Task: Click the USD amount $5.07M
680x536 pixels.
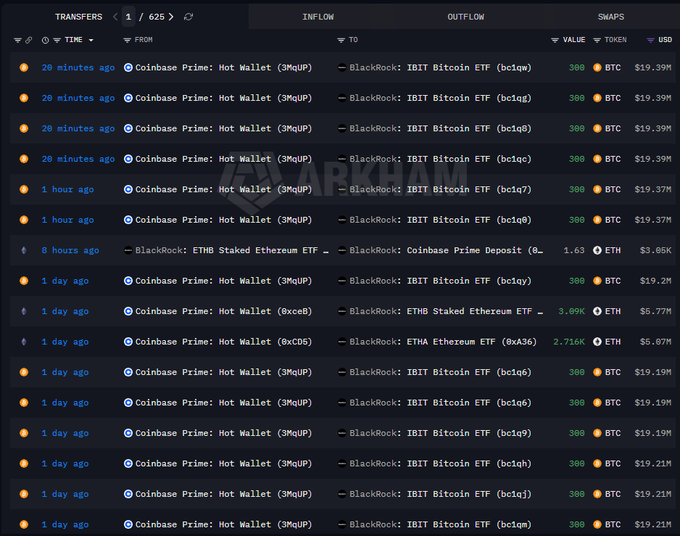Action: tap(655, 342)
